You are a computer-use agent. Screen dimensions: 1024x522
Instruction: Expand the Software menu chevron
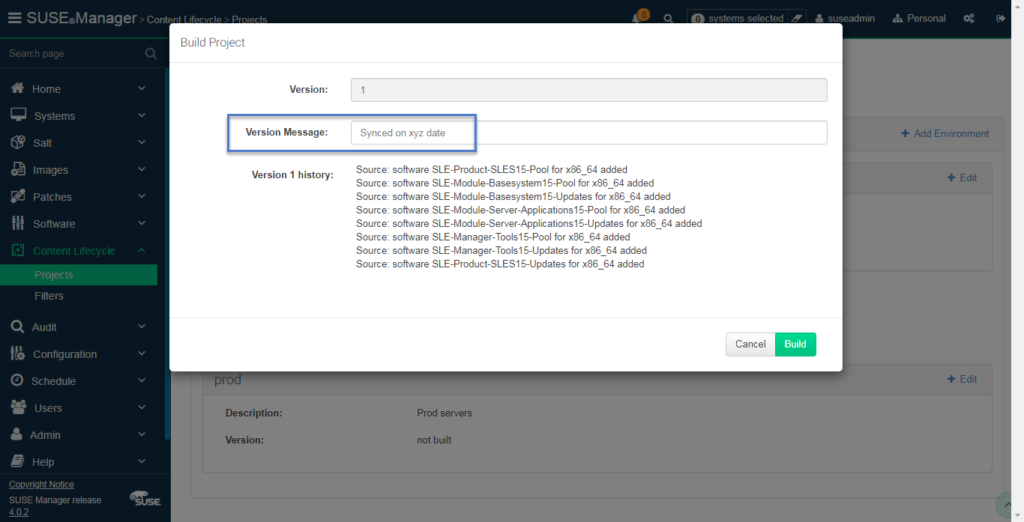142,223
